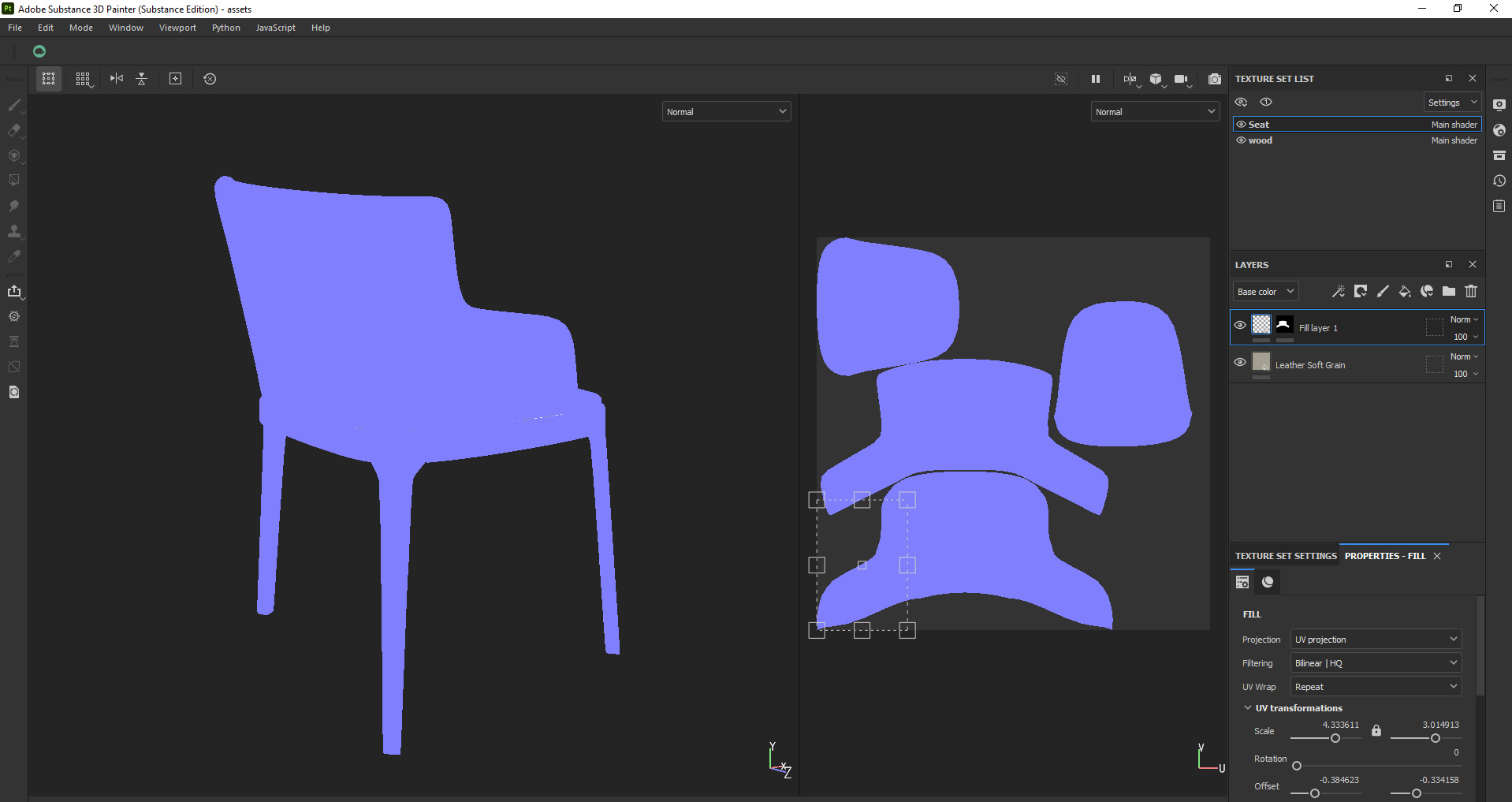The image size is (1512, 802).
Task: Select the Smudge tool
Action: [14, 206]
